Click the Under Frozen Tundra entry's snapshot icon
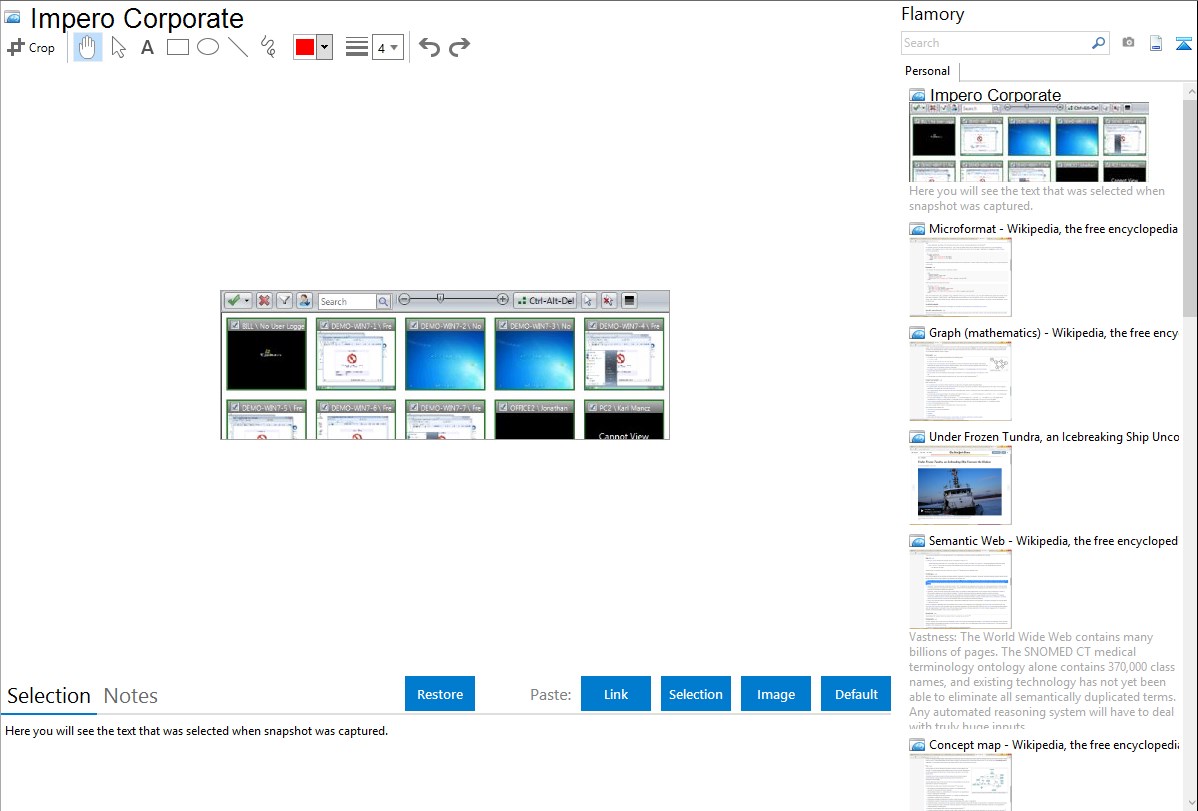Screen dimensions: 1198x811 [x=917, y=436]
